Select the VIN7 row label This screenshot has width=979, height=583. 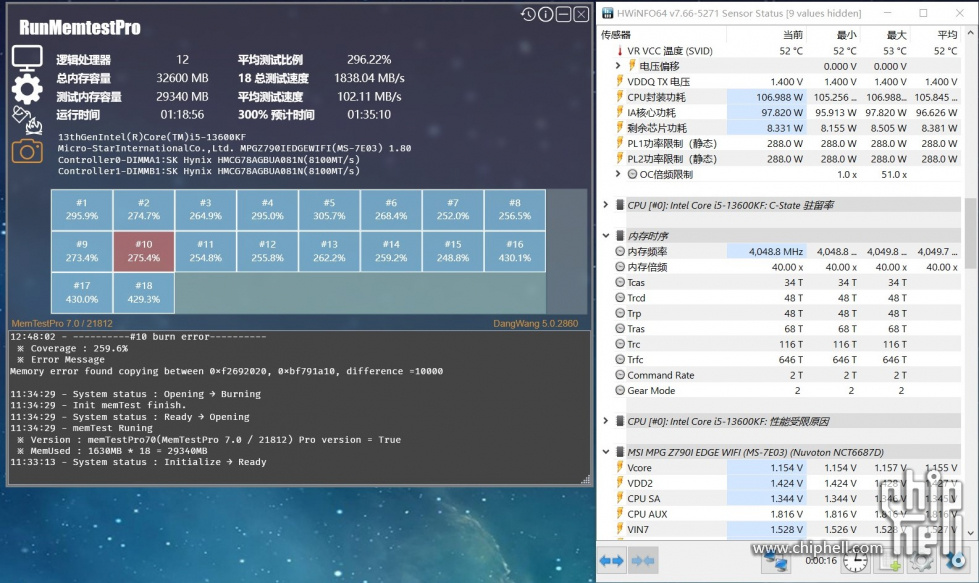click(638, 529)
